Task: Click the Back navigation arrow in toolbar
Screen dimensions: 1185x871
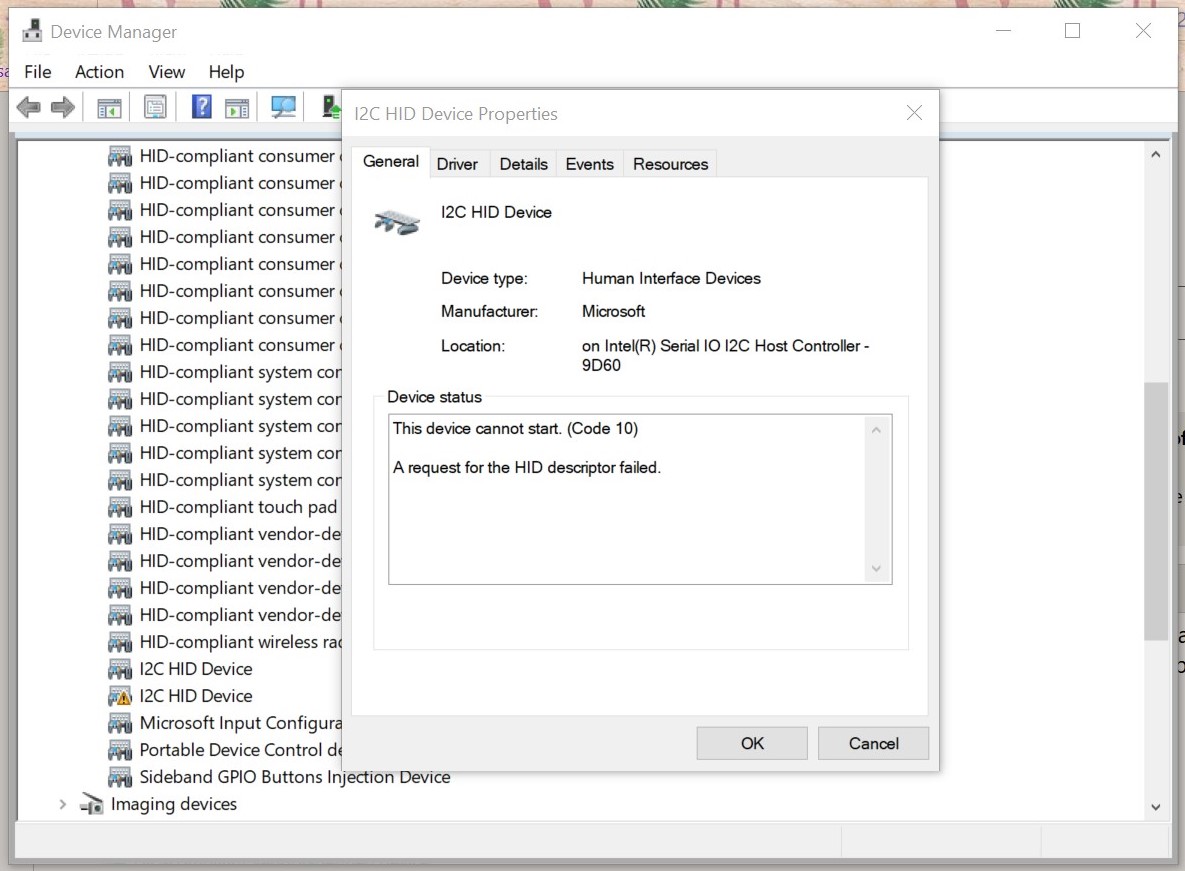Action: point(28,106)
